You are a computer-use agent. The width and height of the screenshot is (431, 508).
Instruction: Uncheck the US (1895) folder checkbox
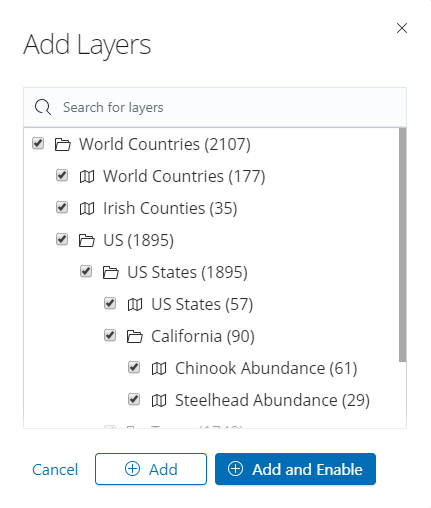pyautogui.click(x=62, y=240)
